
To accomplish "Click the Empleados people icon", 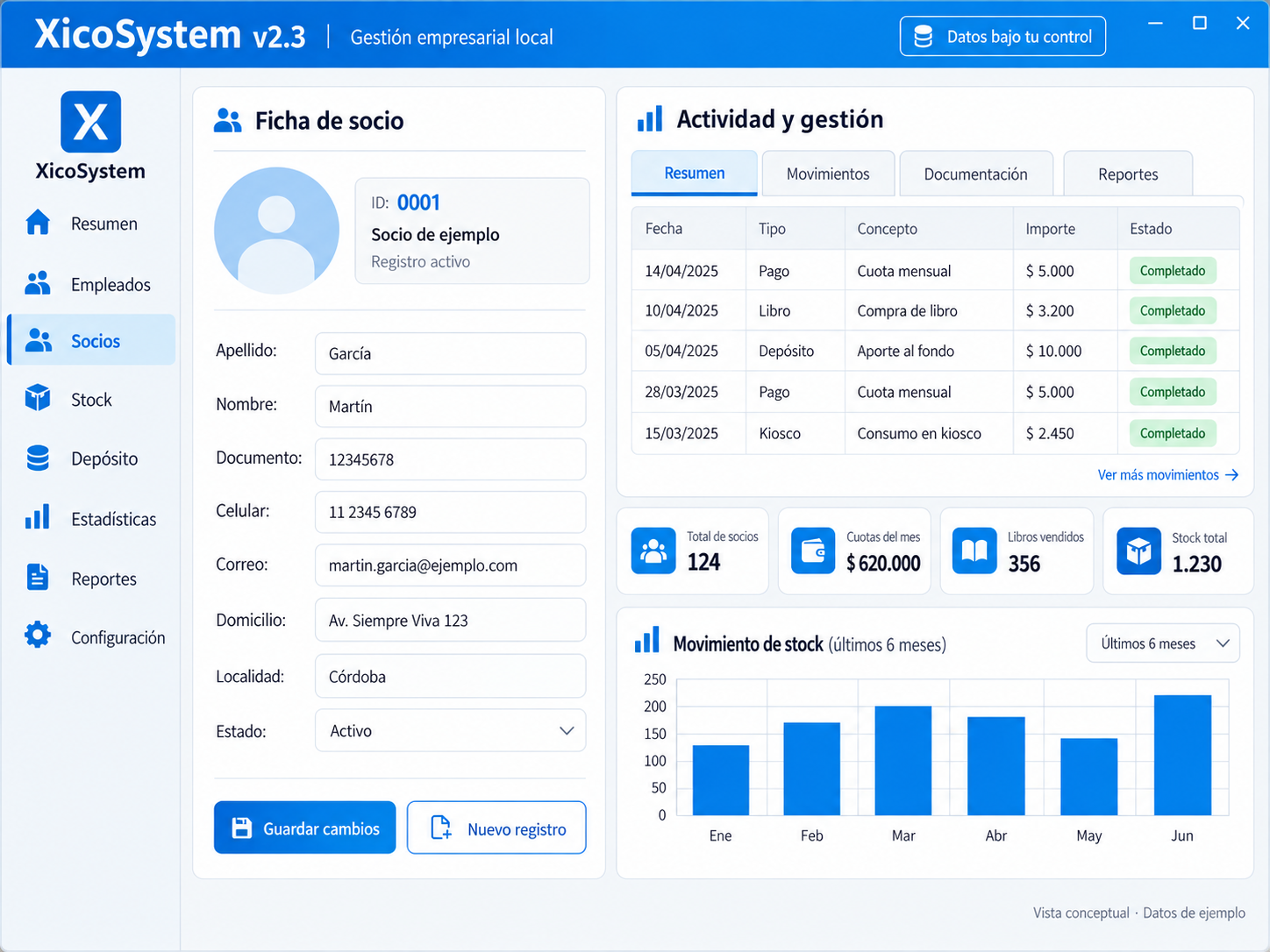I will (x=38, y=283).
